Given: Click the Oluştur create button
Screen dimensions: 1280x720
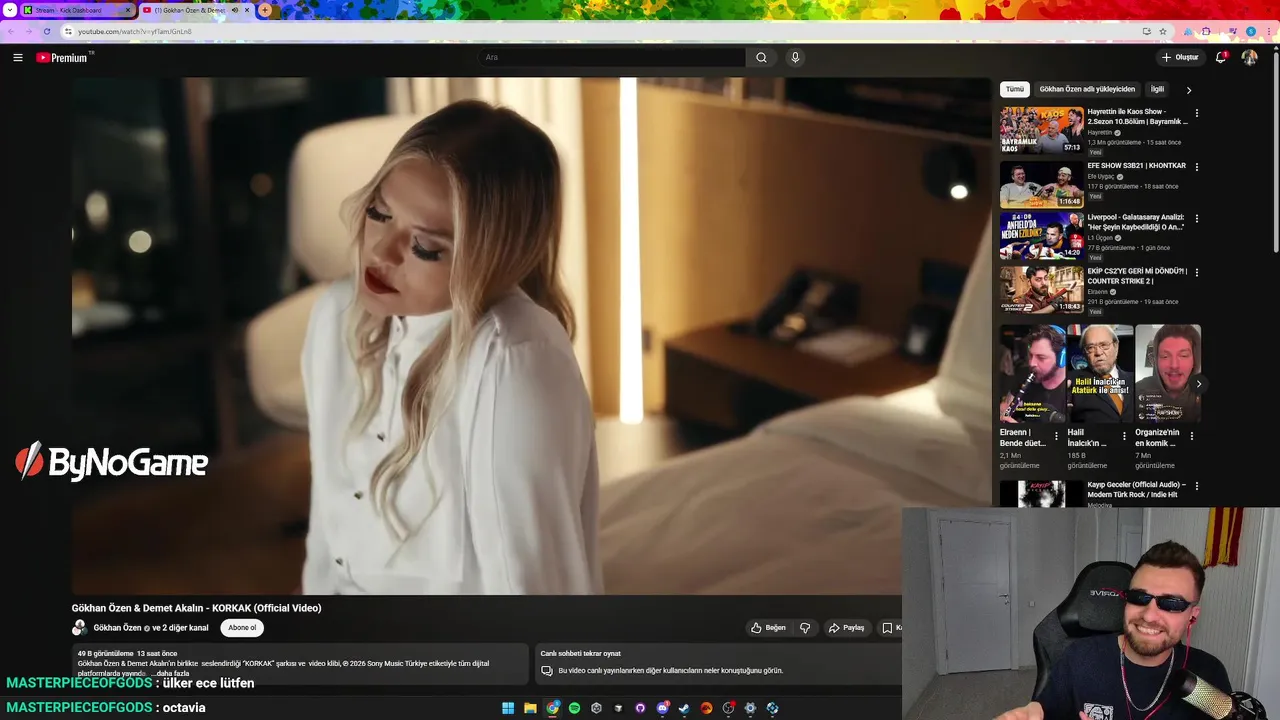Looking at the screenshot, I should (x=1179, y=58).
